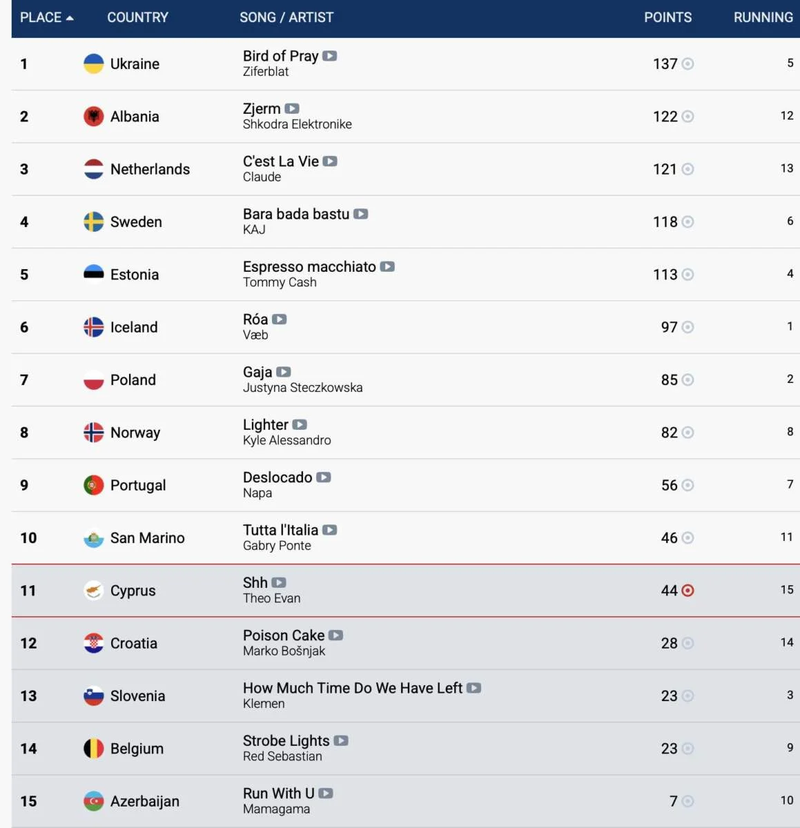The image size is (800, 828).
Task: Sort table by POINTS header
Action: pyautogui.click(x=667, y=17)
